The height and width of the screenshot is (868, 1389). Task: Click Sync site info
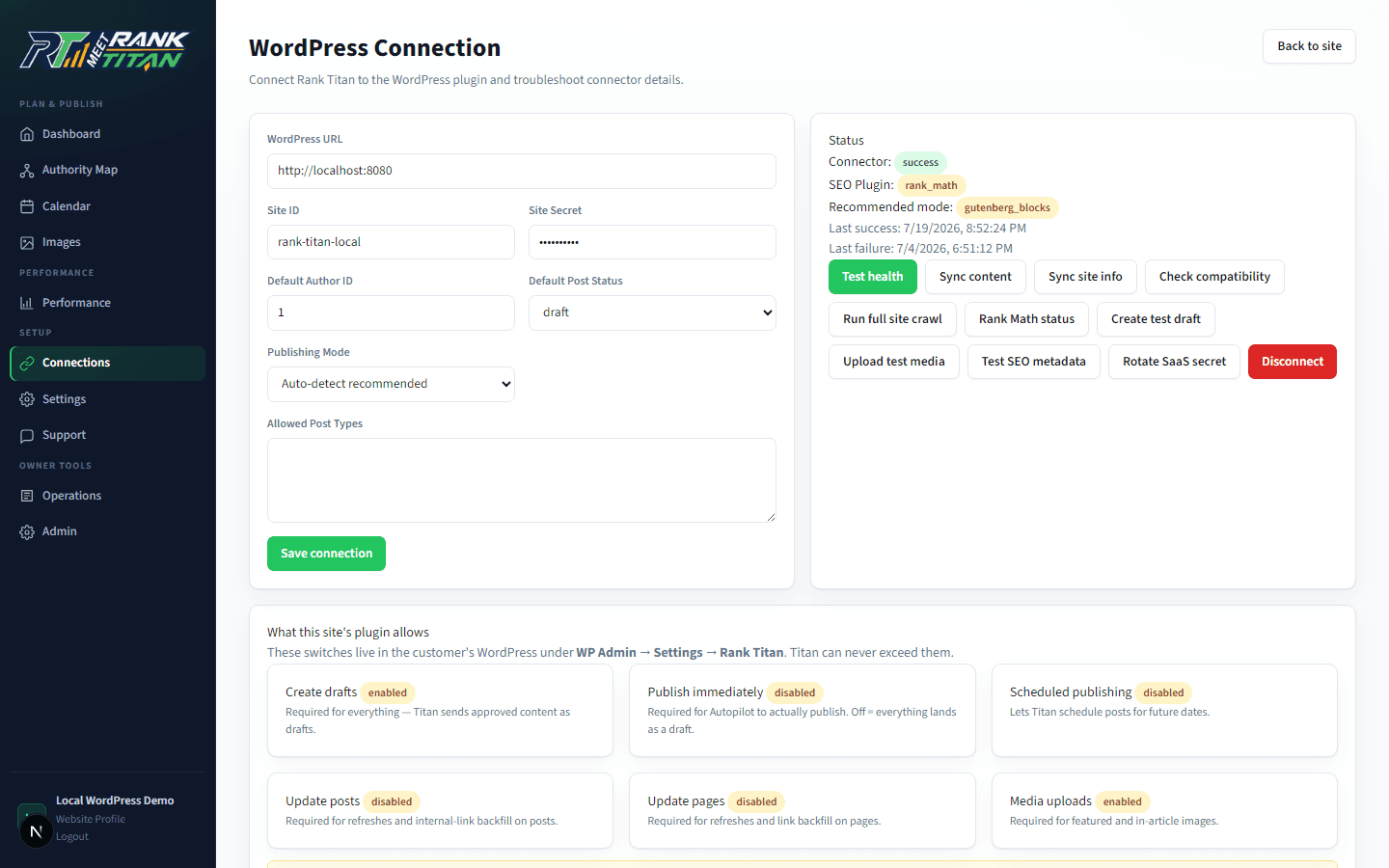(x=1085, y=277)
